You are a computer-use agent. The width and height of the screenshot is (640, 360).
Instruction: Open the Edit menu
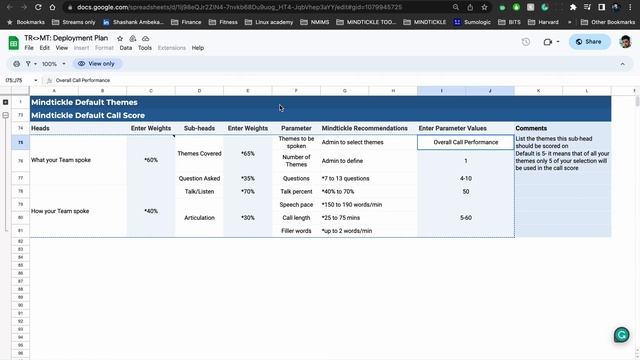point(44,48)
